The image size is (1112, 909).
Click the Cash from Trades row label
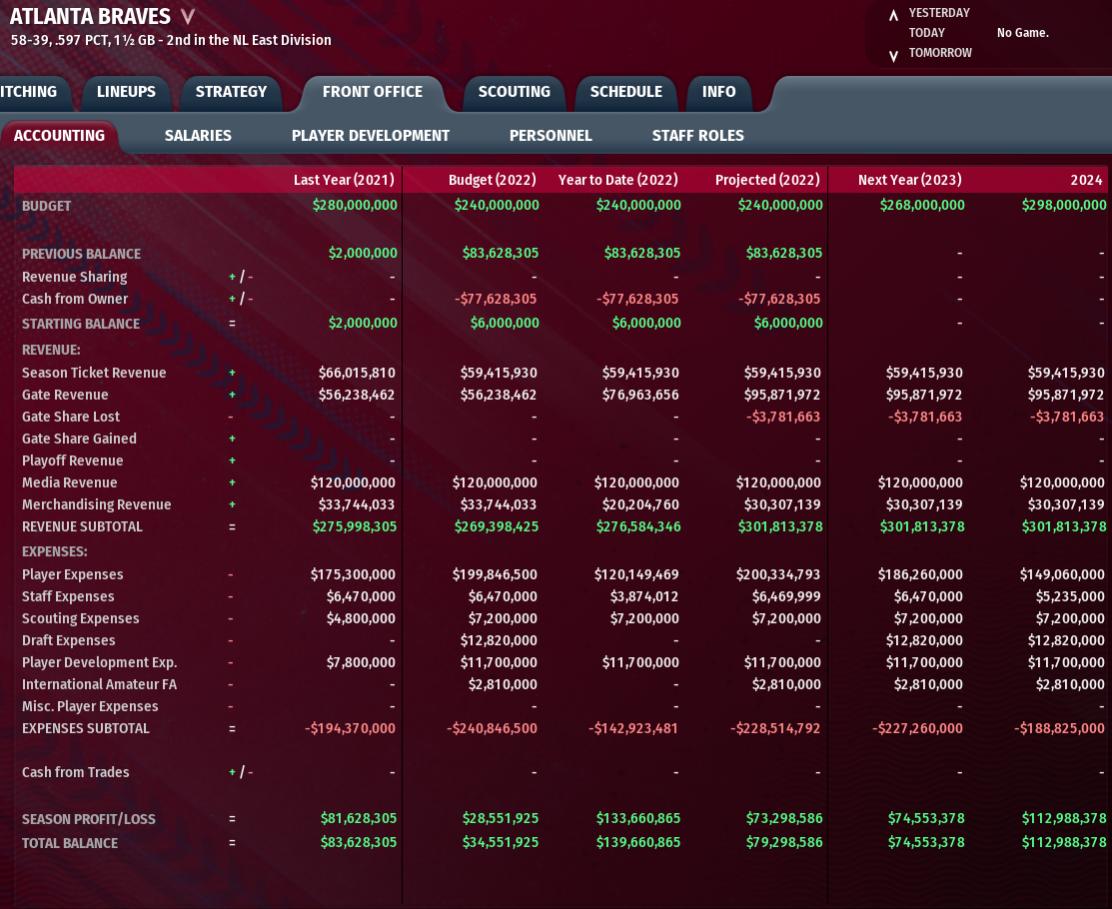pyautogui.click(x=75, y=772)
